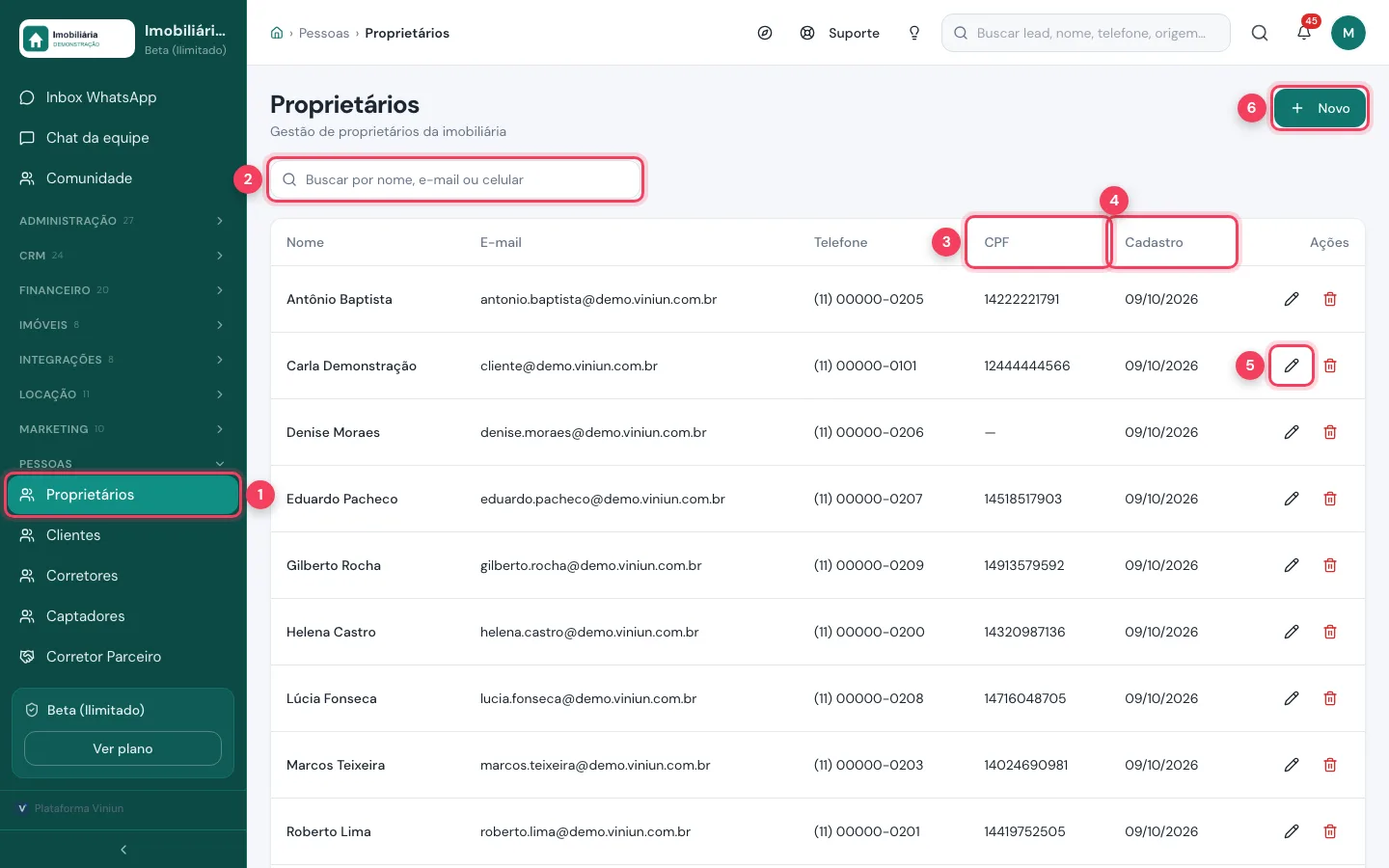Click the Buscar lead global search field
The width and height of the screenshot is (1389, 868).
[1086, 33]
